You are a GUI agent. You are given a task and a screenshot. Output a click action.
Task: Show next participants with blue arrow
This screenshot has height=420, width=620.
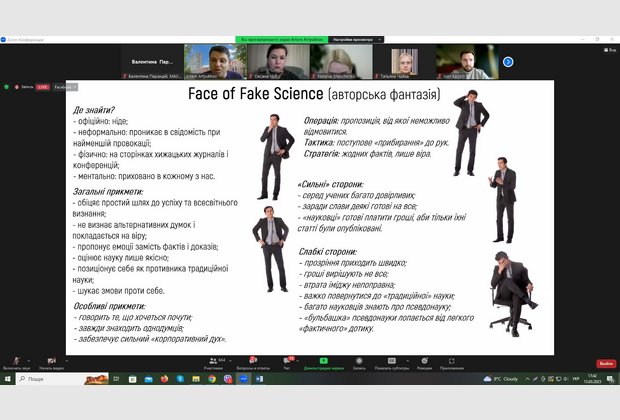click(x=508, y=62)
